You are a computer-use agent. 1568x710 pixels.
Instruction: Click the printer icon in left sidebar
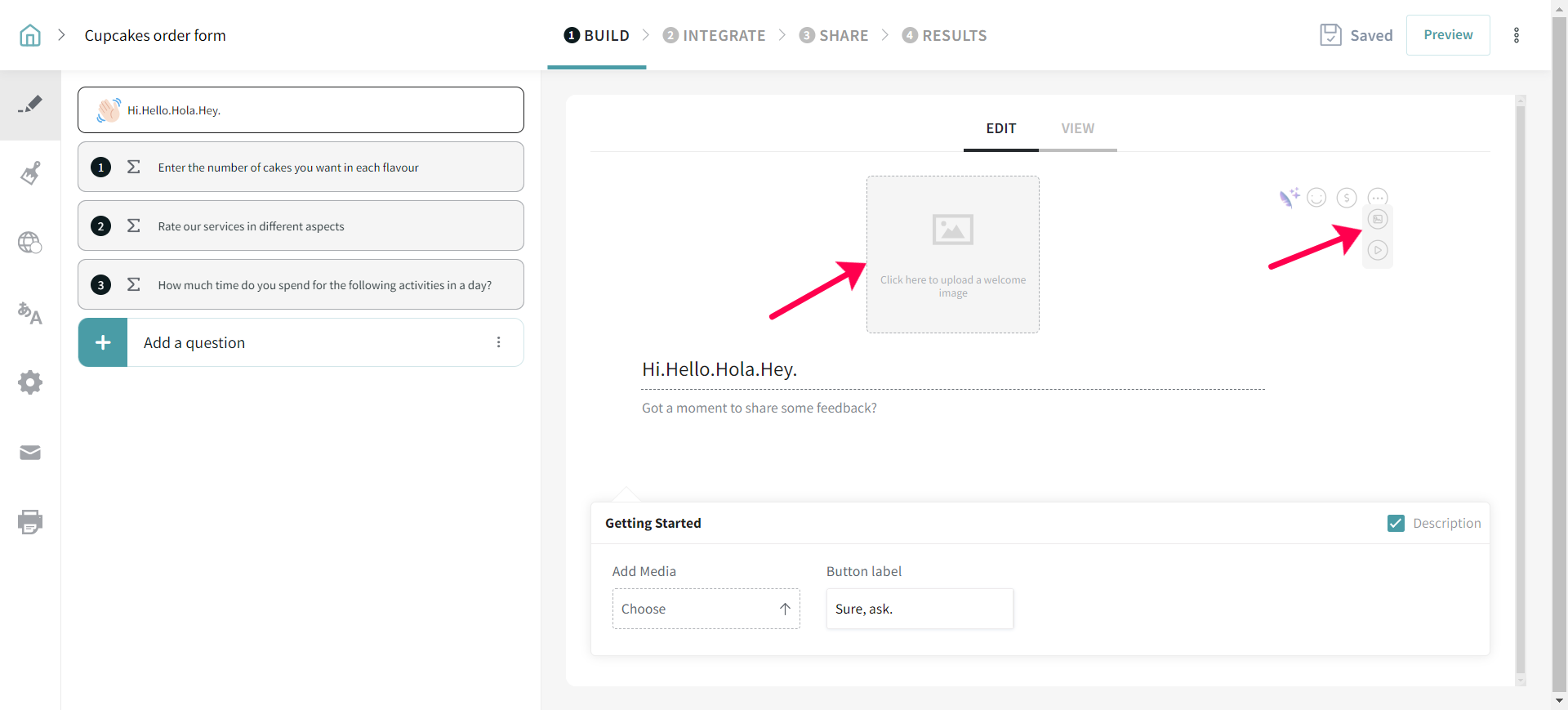[x=30, y=521]
